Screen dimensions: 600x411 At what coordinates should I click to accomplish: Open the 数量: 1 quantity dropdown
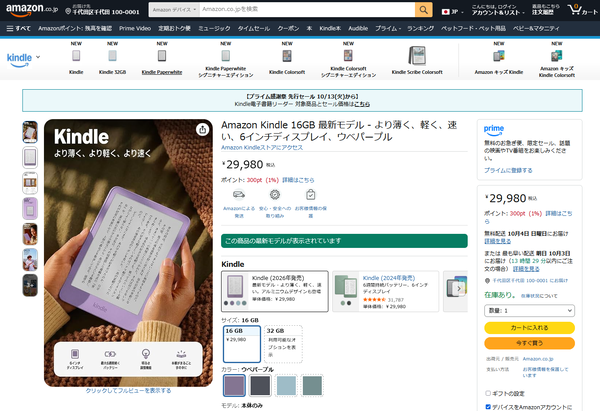pos(529,310)
